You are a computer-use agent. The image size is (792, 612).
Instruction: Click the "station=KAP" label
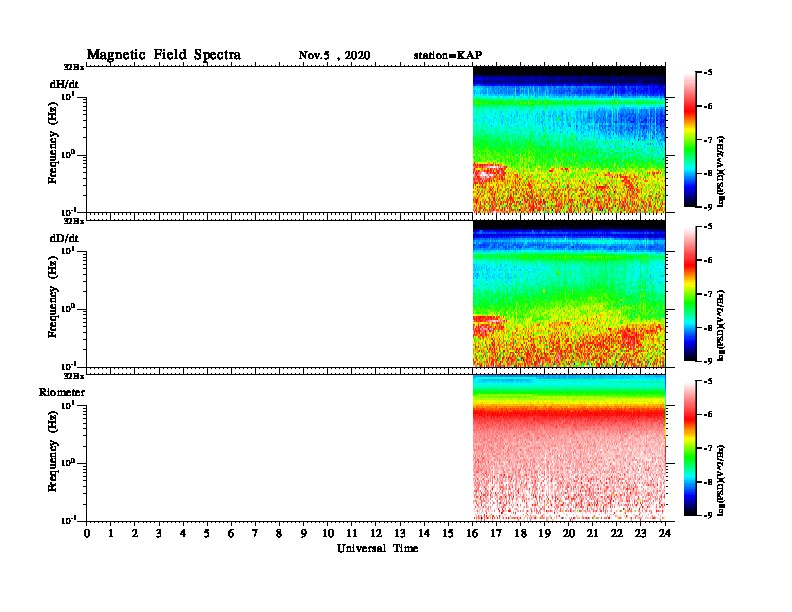[448, 55]
